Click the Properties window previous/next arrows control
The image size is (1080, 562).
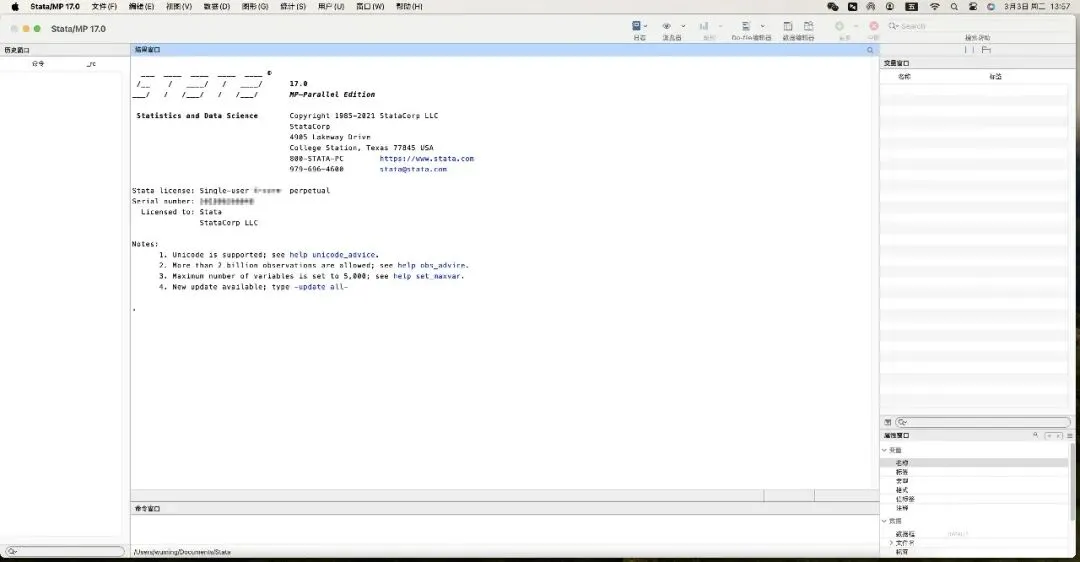[1053, 435]
